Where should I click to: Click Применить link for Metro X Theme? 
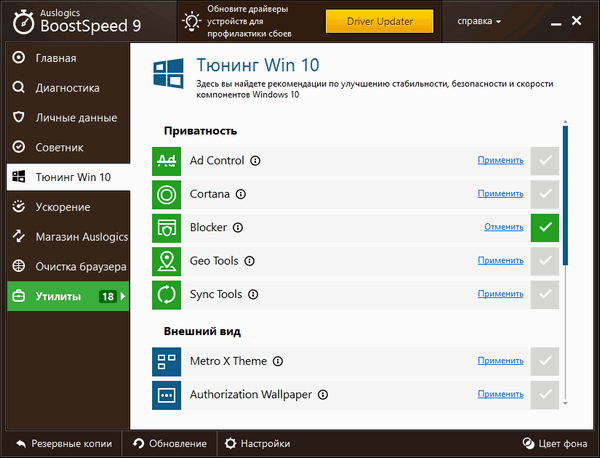click(x=501, y=360)
